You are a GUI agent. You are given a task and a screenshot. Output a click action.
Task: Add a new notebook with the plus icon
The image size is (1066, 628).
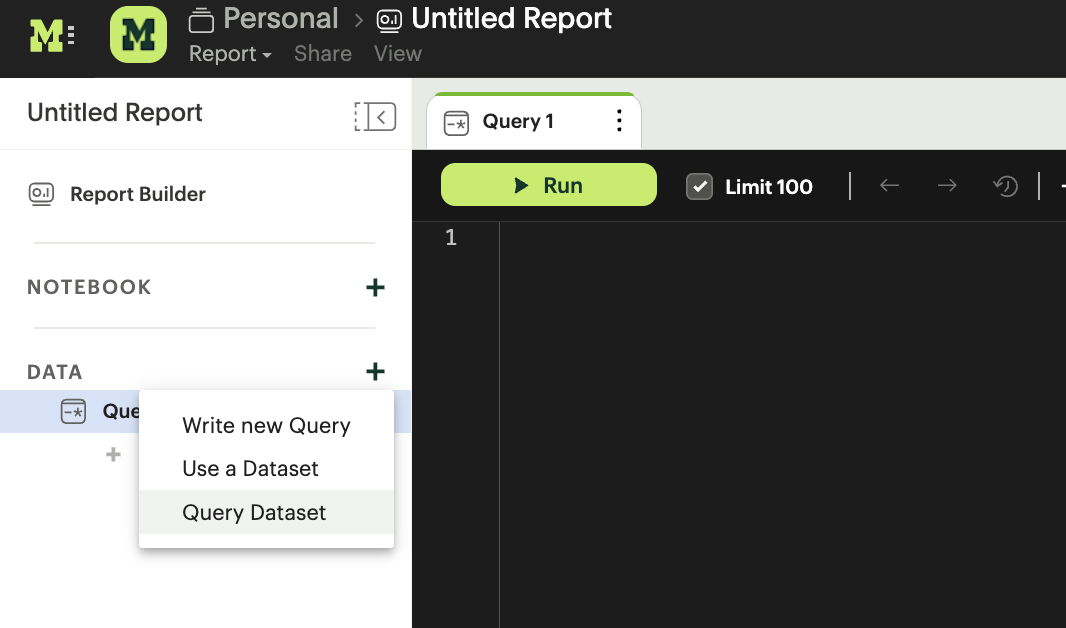click(375, 287)
